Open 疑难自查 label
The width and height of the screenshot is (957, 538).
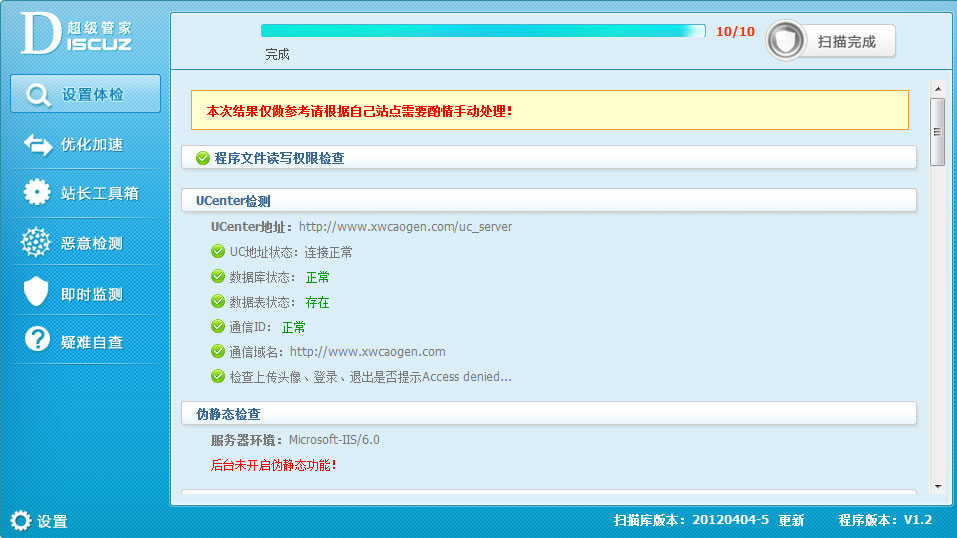(92, 343)
